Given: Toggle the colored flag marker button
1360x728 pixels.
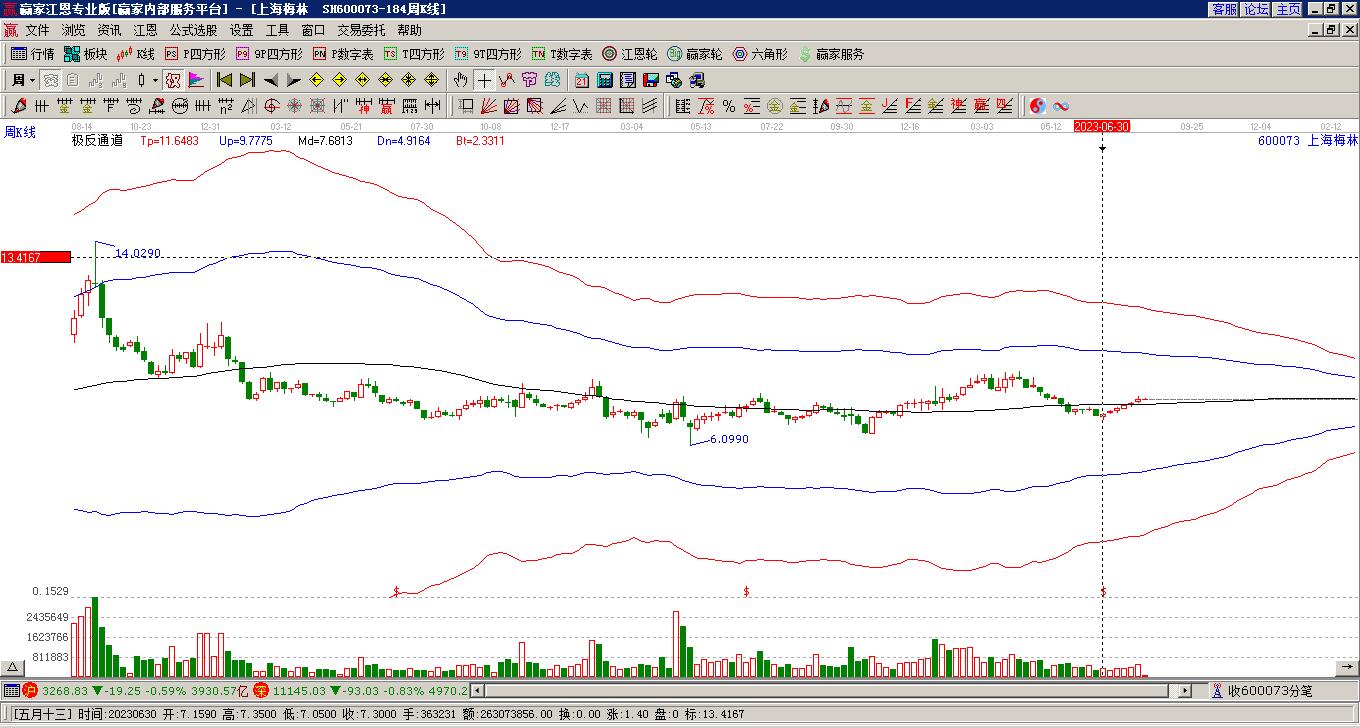Looking at the screenshot, I should coord(196,80).
